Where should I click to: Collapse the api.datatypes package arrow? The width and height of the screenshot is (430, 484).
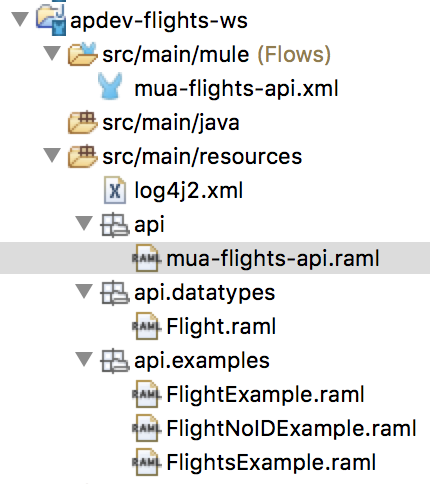pos(84,291)
